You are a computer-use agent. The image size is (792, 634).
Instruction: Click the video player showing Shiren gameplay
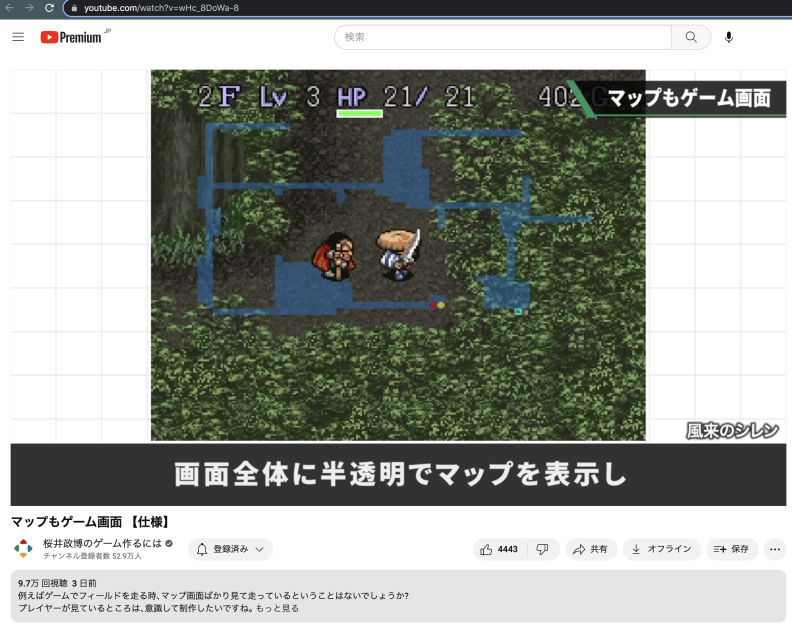tap(398, 287)
